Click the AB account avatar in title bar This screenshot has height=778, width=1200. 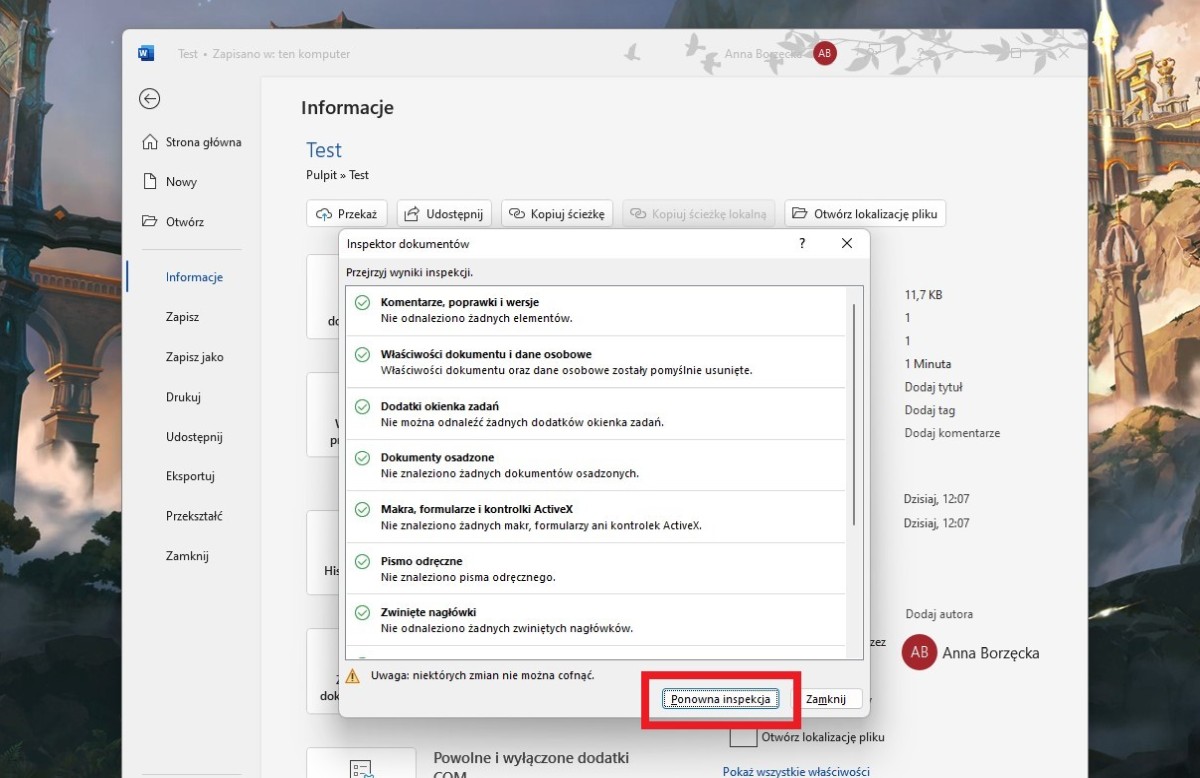[x=824, y=54]
